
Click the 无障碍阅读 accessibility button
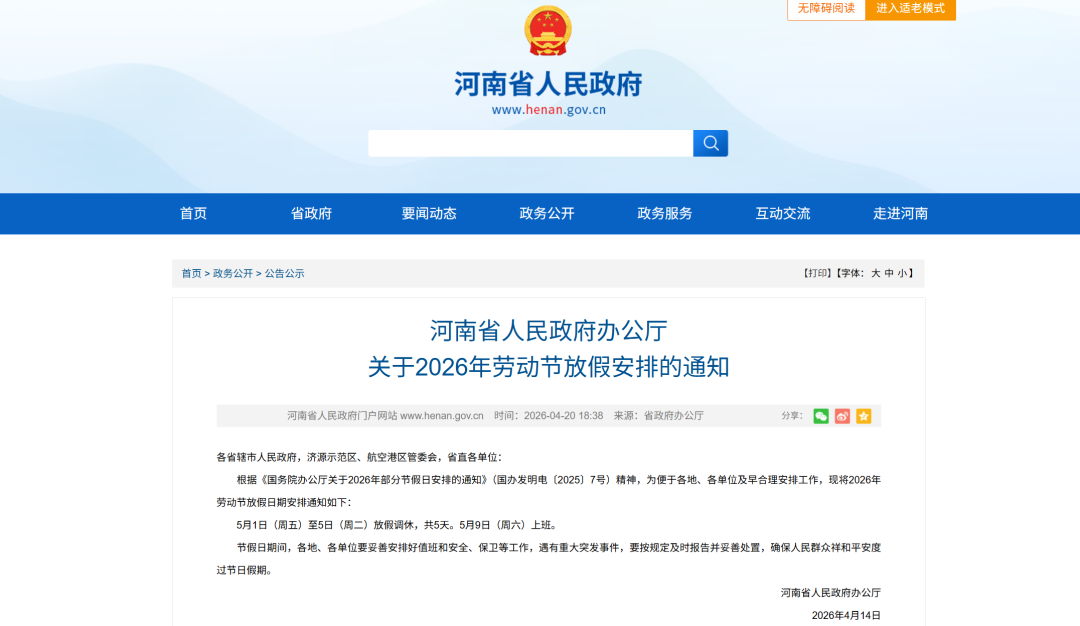click(x=826, y=9)
